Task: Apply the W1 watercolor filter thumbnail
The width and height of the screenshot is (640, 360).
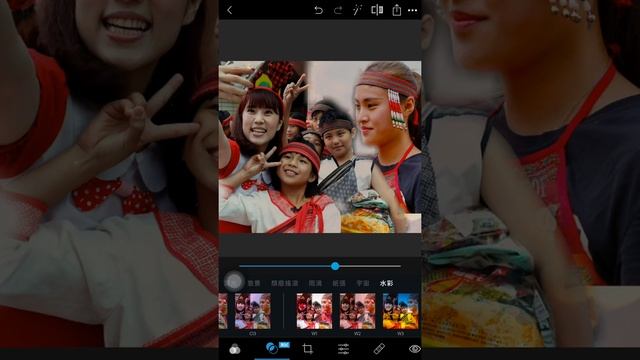Action: tap(314, 311)
